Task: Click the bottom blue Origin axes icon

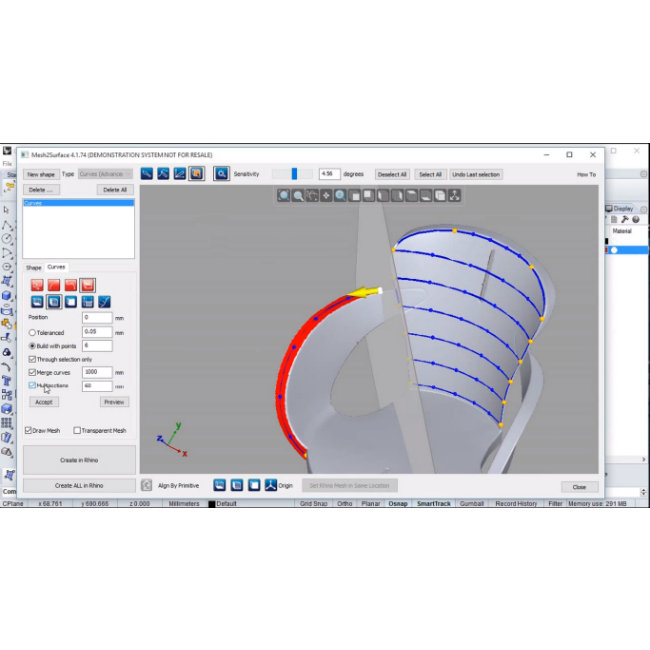Action: tap(271, 485)
